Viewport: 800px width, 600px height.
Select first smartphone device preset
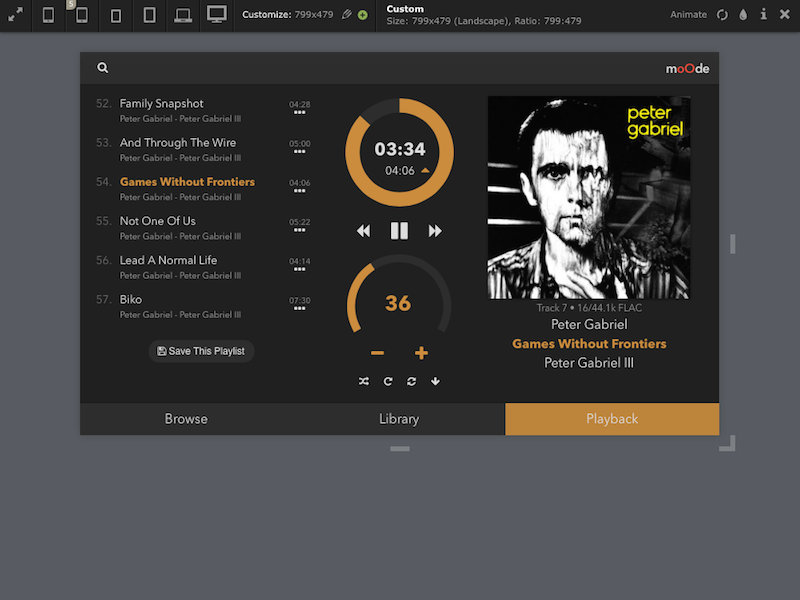click(x=48, y=15)
